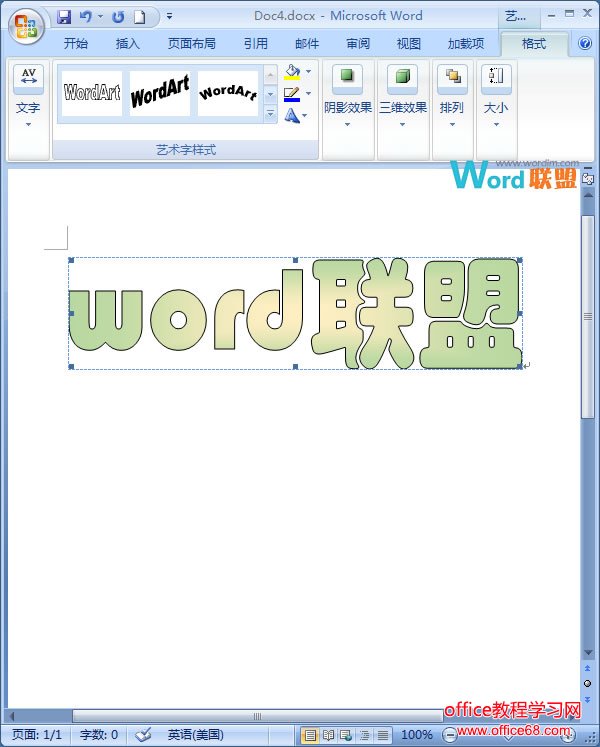Click the next page double-arrow button

(x=588, y=698)
